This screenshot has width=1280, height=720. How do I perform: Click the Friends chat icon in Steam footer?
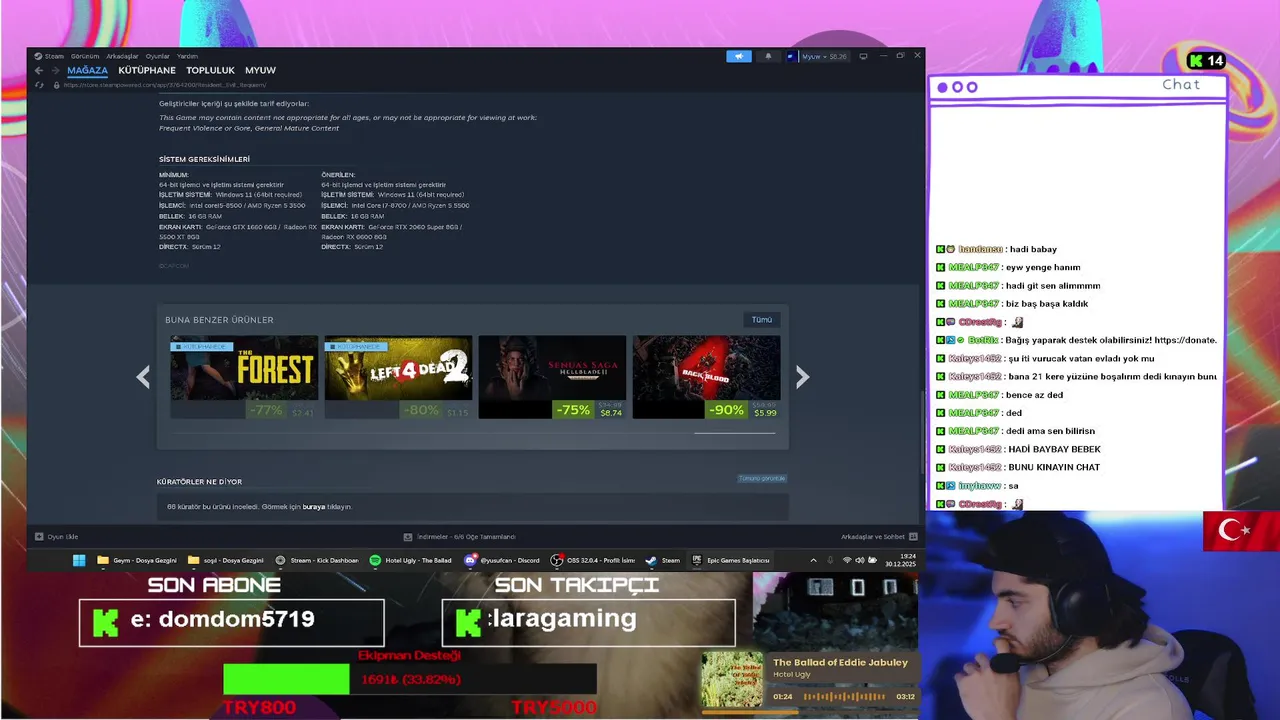[913, 537]
